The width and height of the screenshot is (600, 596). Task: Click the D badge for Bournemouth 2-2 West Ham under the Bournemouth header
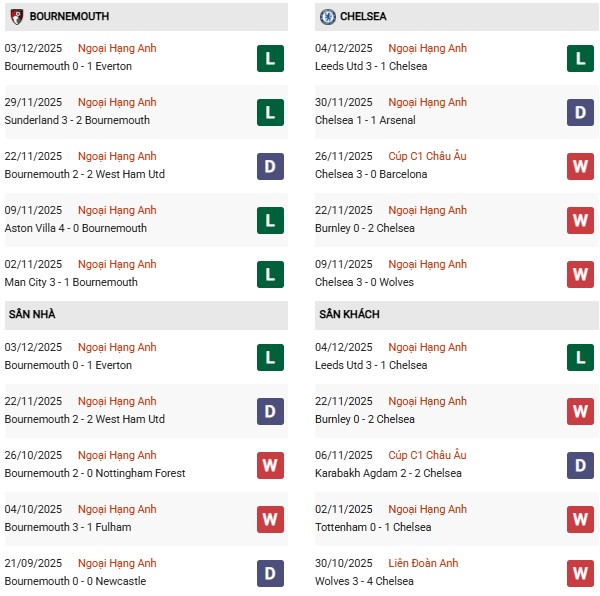click(x=270, y=166)
